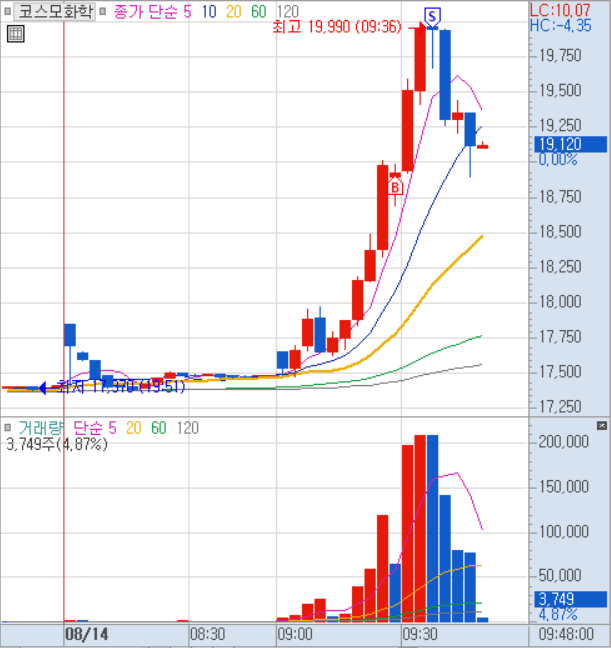
Task: Click the 09:48:00 current time label
Action: 570,635
